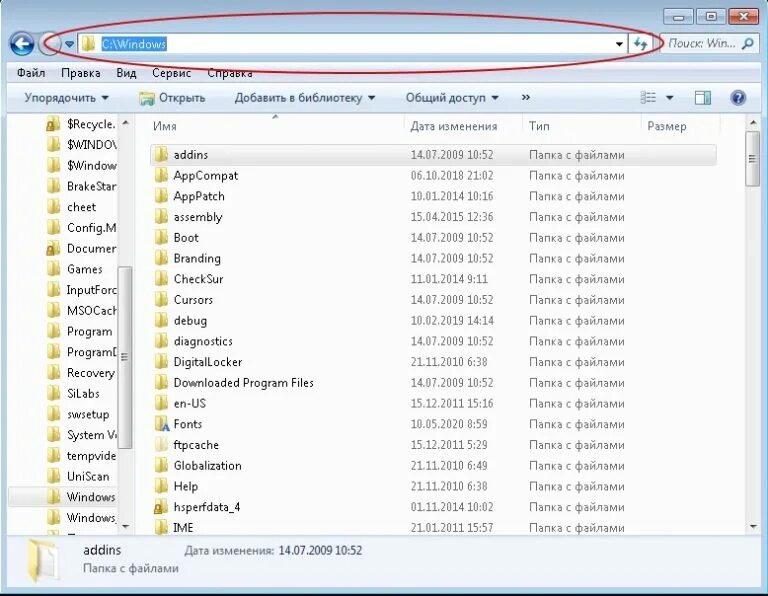768x596 pixels.
Task: Select cheet folder in navigation tree
Action: 72,207
